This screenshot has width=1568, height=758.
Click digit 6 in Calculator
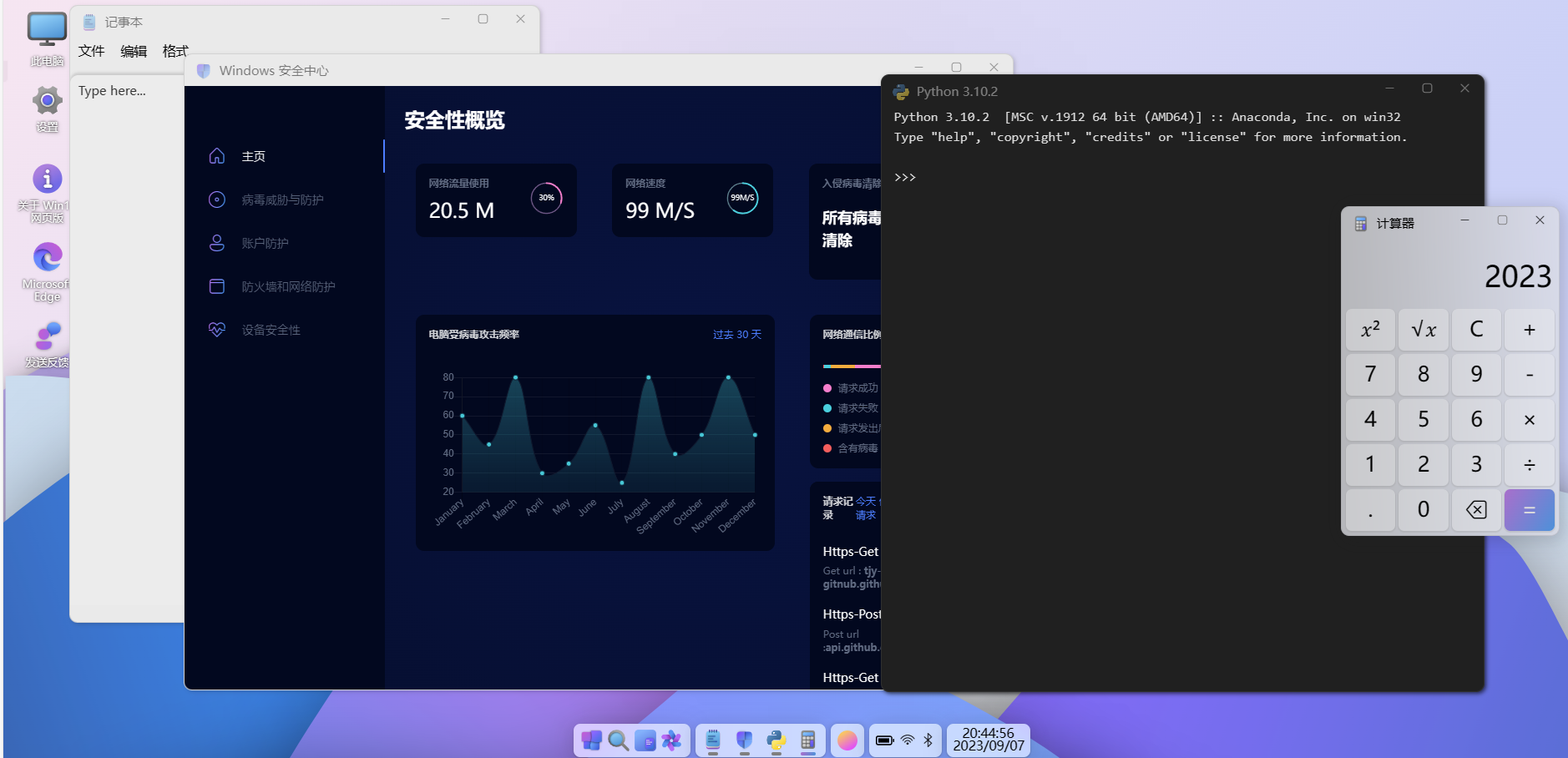pos(1476,419)
